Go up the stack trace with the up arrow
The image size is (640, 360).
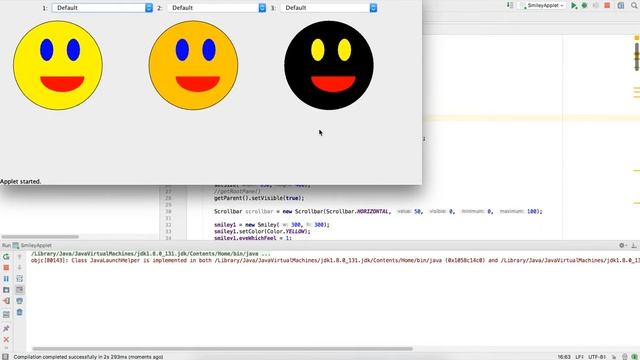tap(20, 257)
